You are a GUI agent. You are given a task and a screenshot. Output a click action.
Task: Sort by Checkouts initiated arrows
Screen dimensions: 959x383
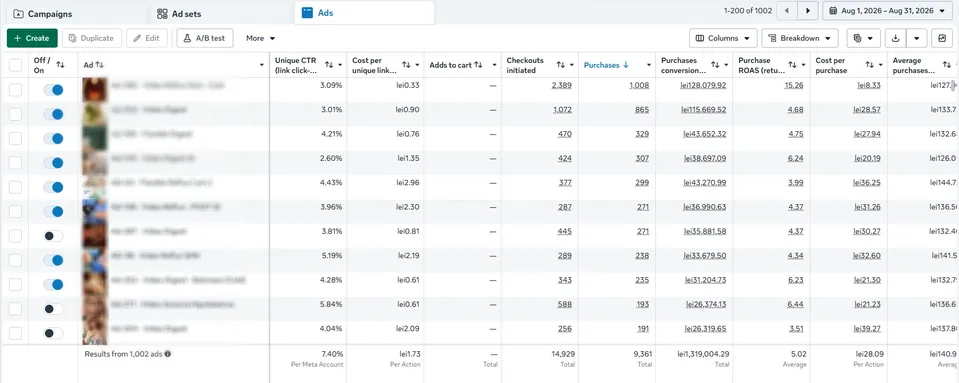(560, 65)
